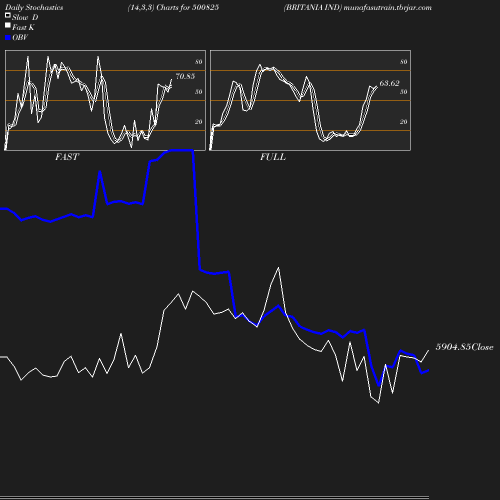Click the 'Fast K' legend label

(x=23, y=28)
